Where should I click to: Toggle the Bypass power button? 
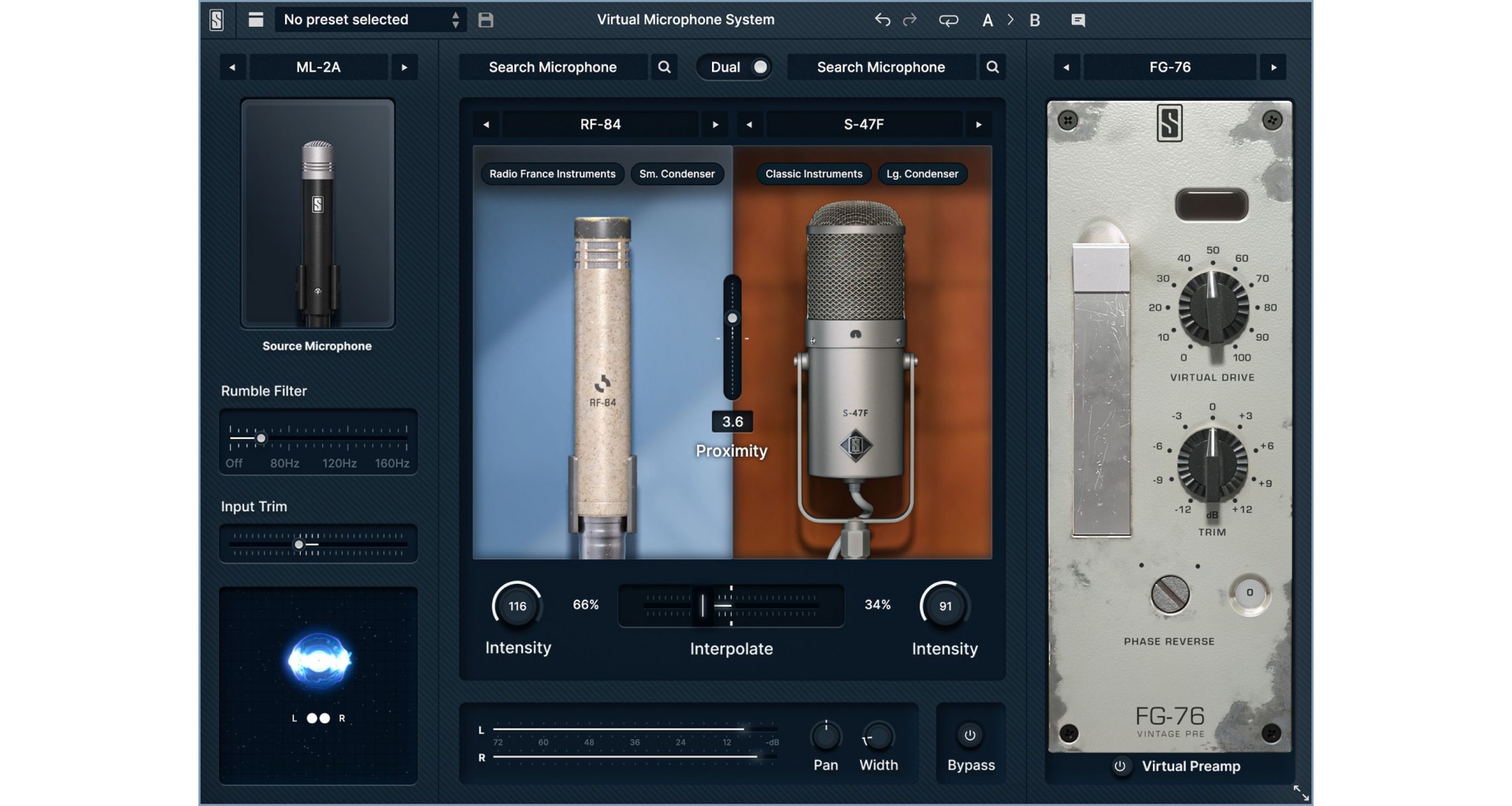(x=969, y=735)
